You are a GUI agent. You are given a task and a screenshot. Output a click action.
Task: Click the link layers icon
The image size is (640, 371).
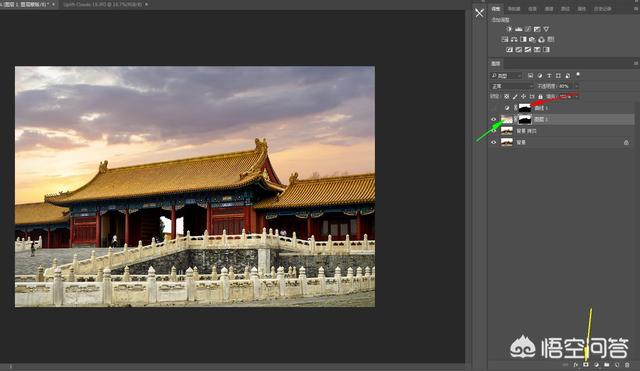click(x=565, y=364)
